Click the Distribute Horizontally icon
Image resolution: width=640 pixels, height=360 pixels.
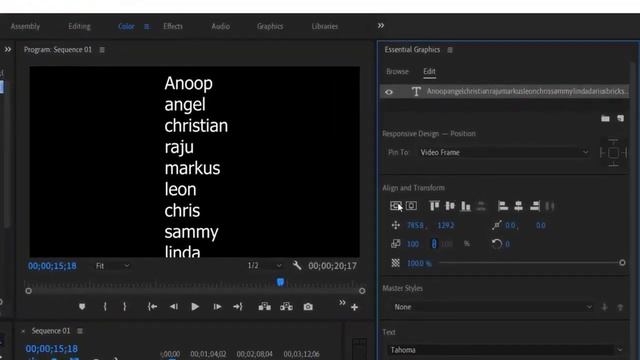click(550, 206)
